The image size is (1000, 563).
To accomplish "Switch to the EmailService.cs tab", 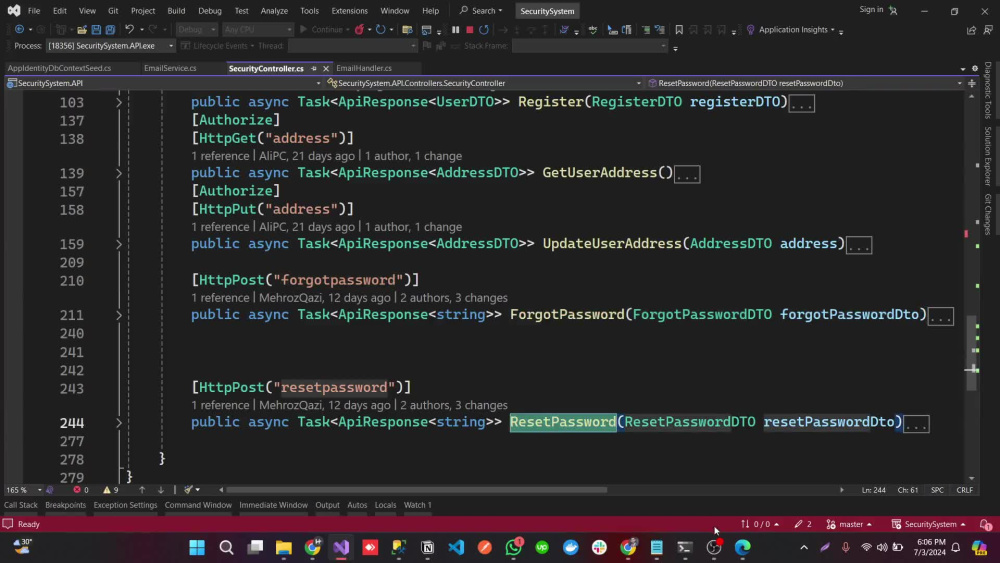I will click(170, 68).
